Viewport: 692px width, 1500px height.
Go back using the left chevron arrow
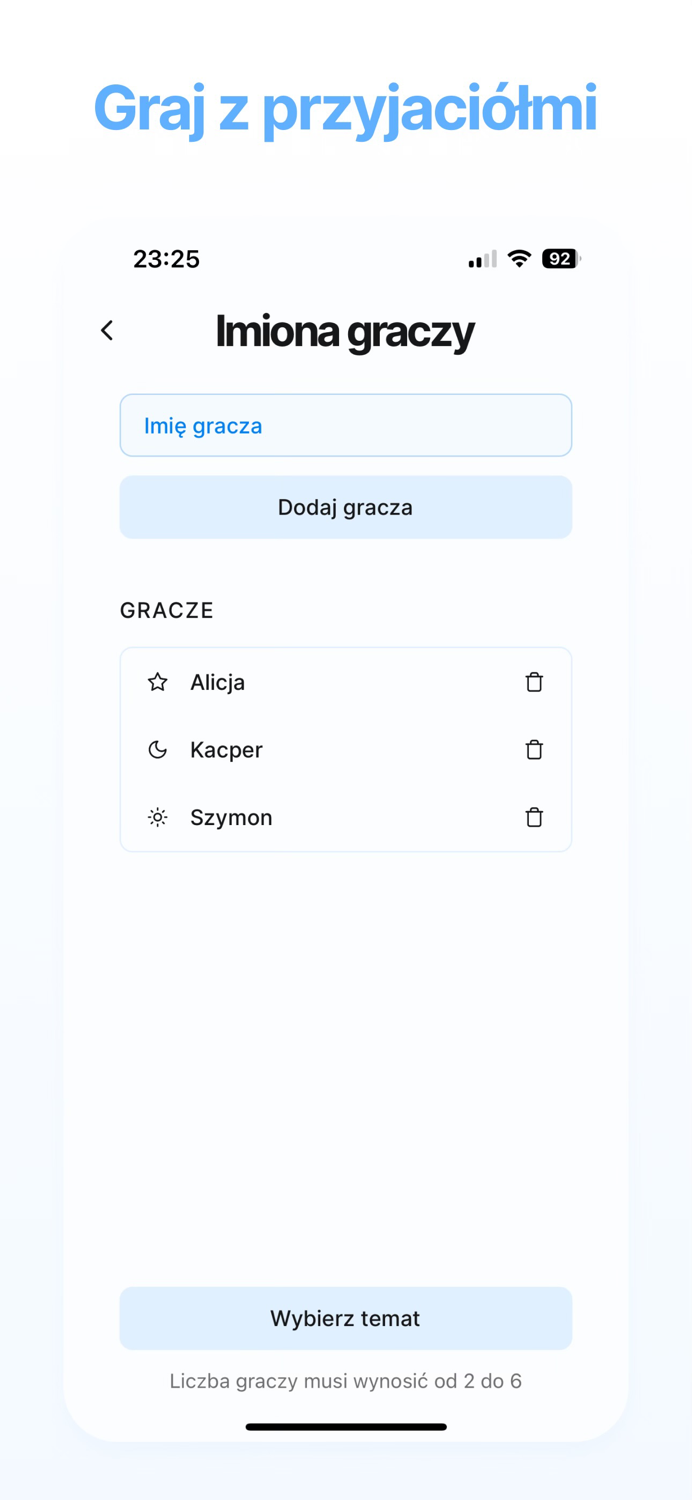(107, 330)
